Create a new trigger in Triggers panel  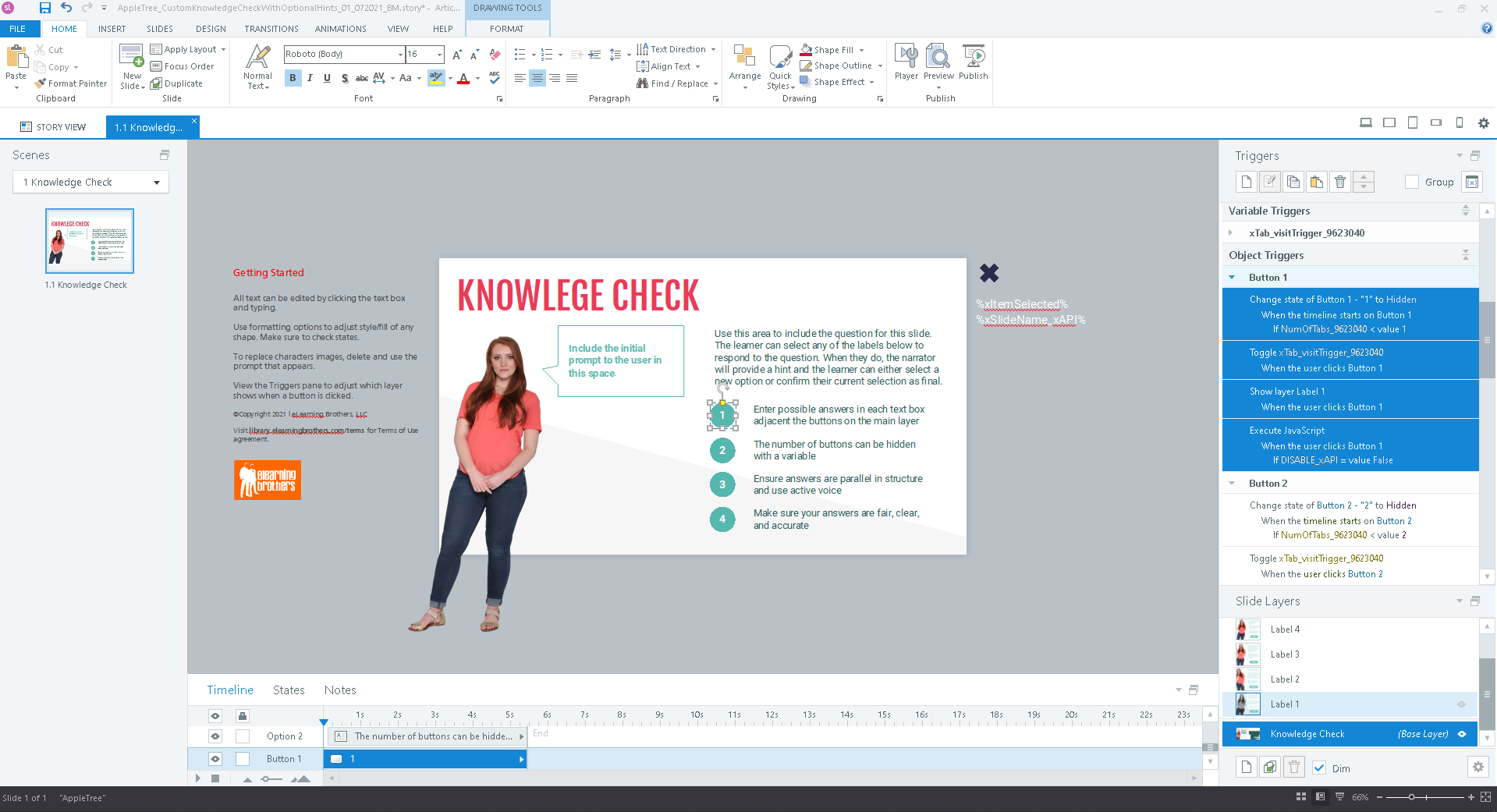click(x=1246, y=182)
